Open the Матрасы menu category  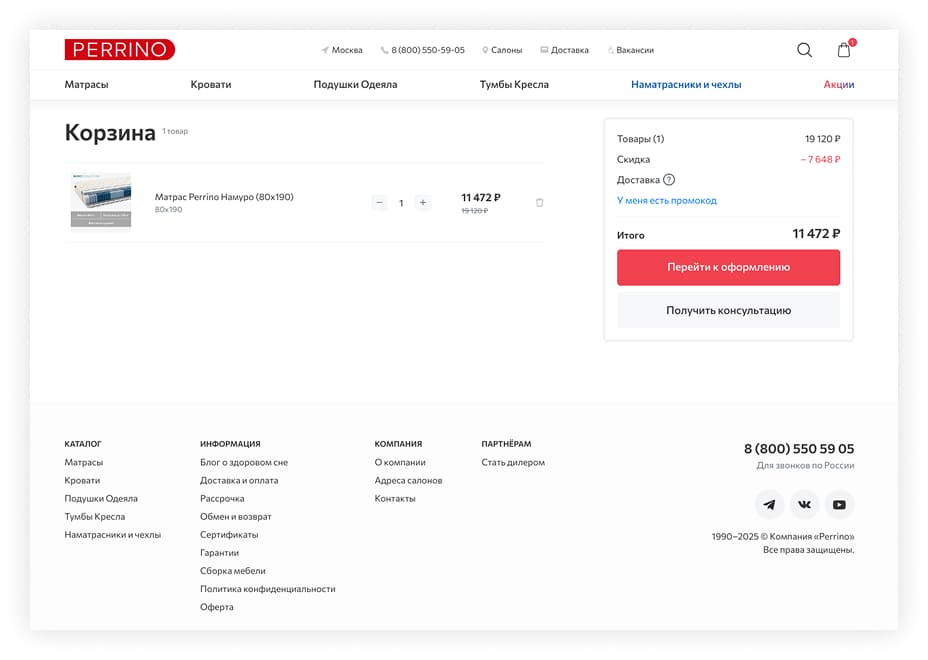point(86,85)
